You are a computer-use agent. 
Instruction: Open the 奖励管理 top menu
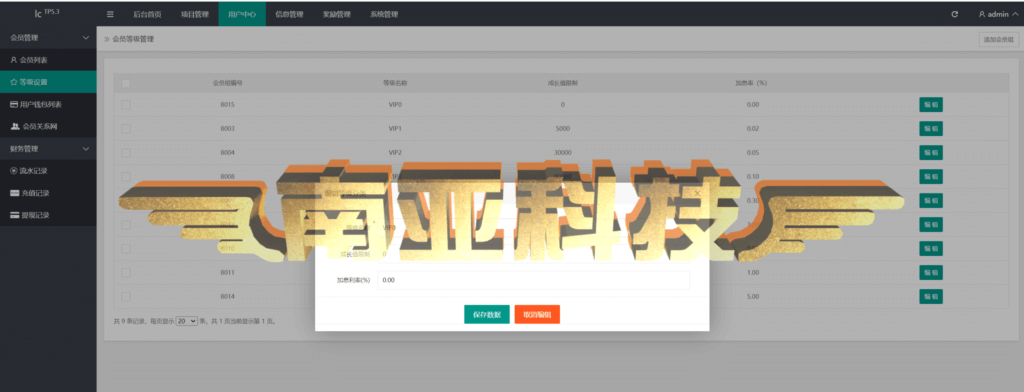pyautogui.click(x=336, y=14)
